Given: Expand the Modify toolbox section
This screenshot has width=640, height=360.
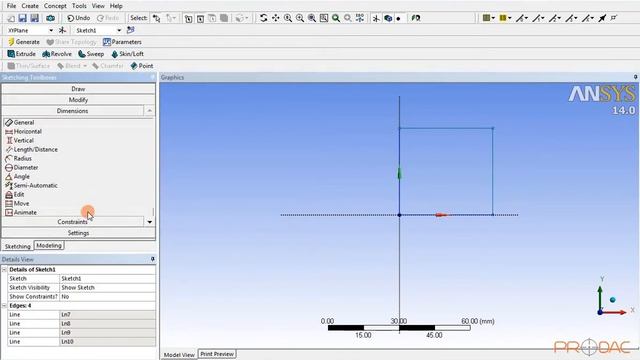Looking at the screenshot, I should coord(78,100).
